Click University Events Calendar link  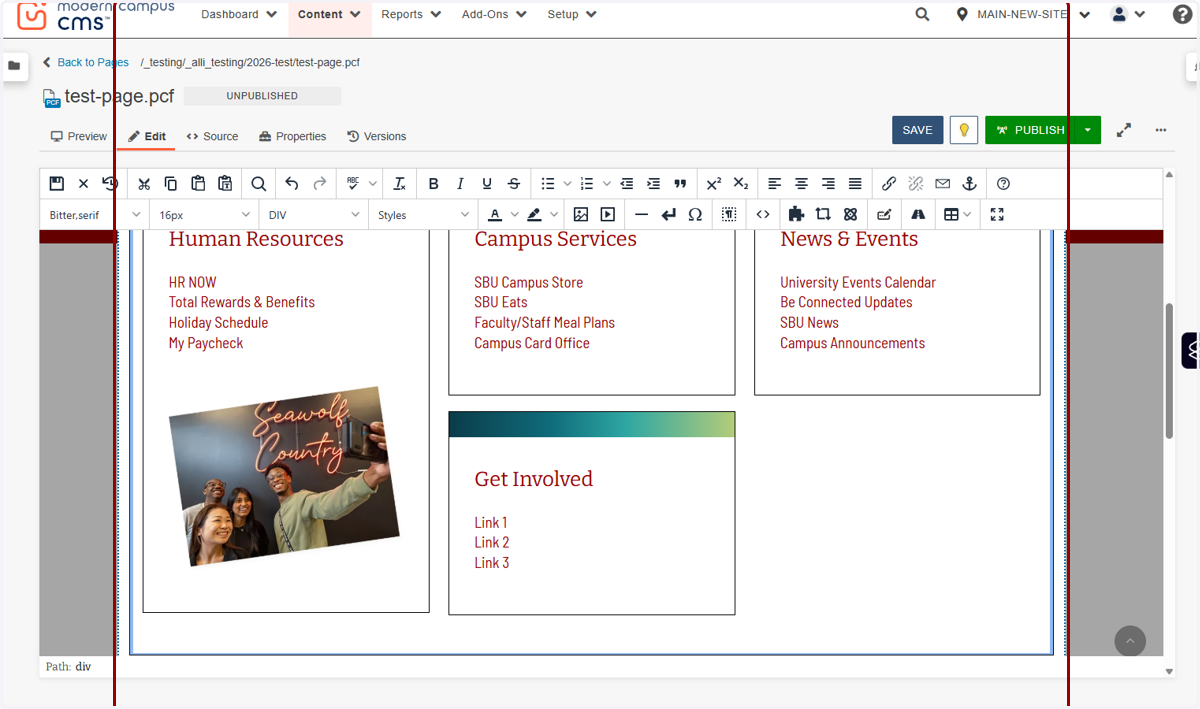click(858, 282)
